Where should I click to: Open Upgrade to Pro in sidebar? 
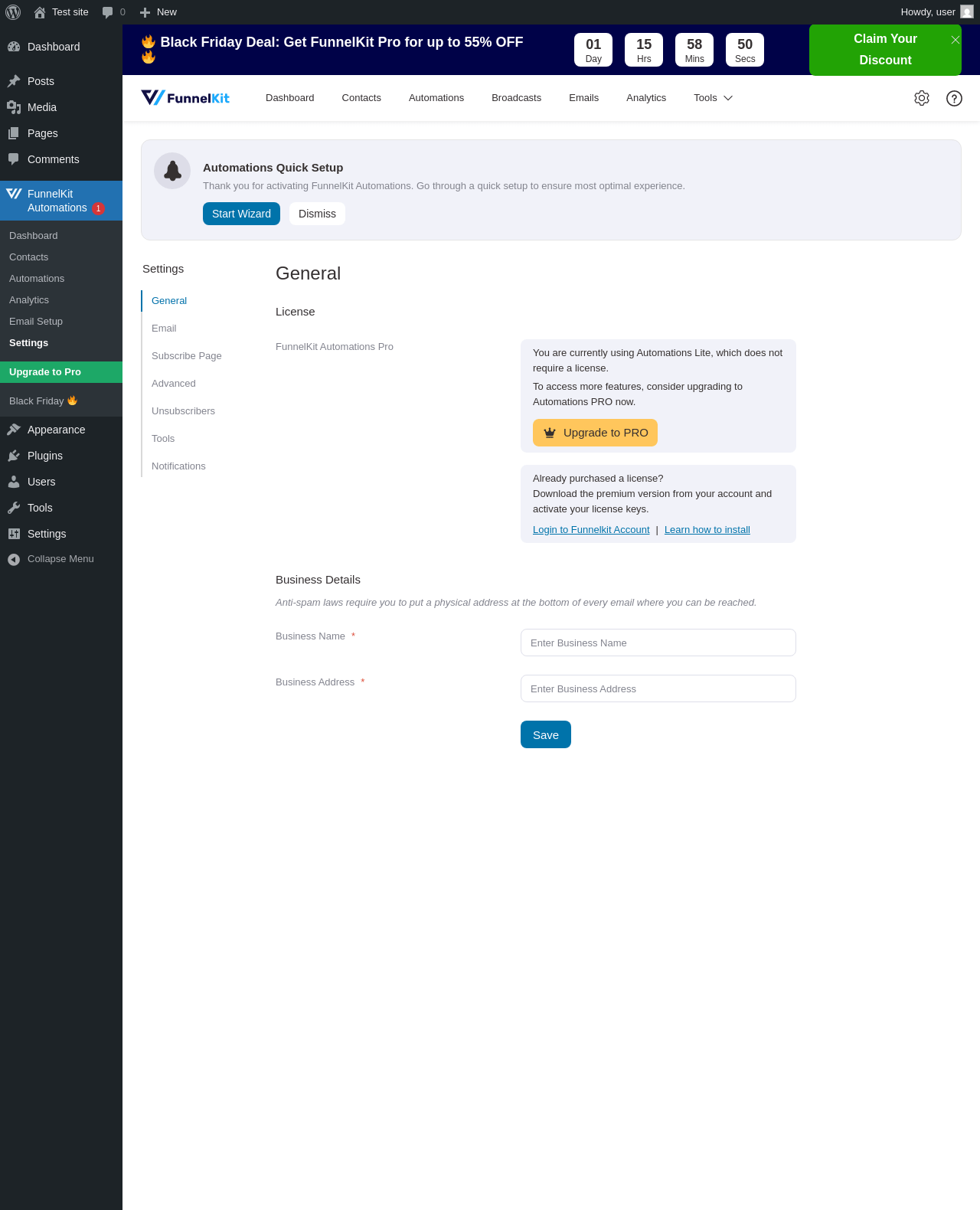tap(61, 372)
